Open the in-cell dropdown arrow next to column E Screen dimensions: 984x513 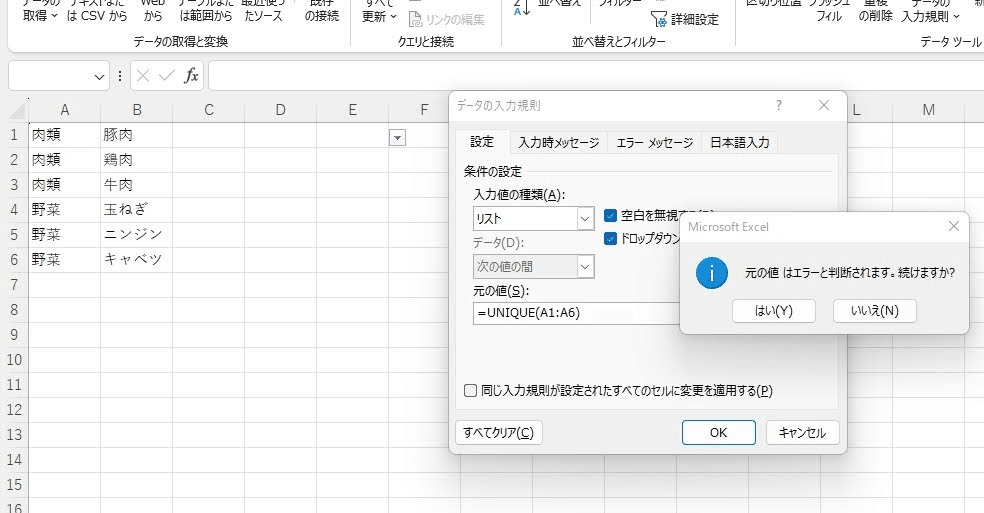[x=397, y=138]
